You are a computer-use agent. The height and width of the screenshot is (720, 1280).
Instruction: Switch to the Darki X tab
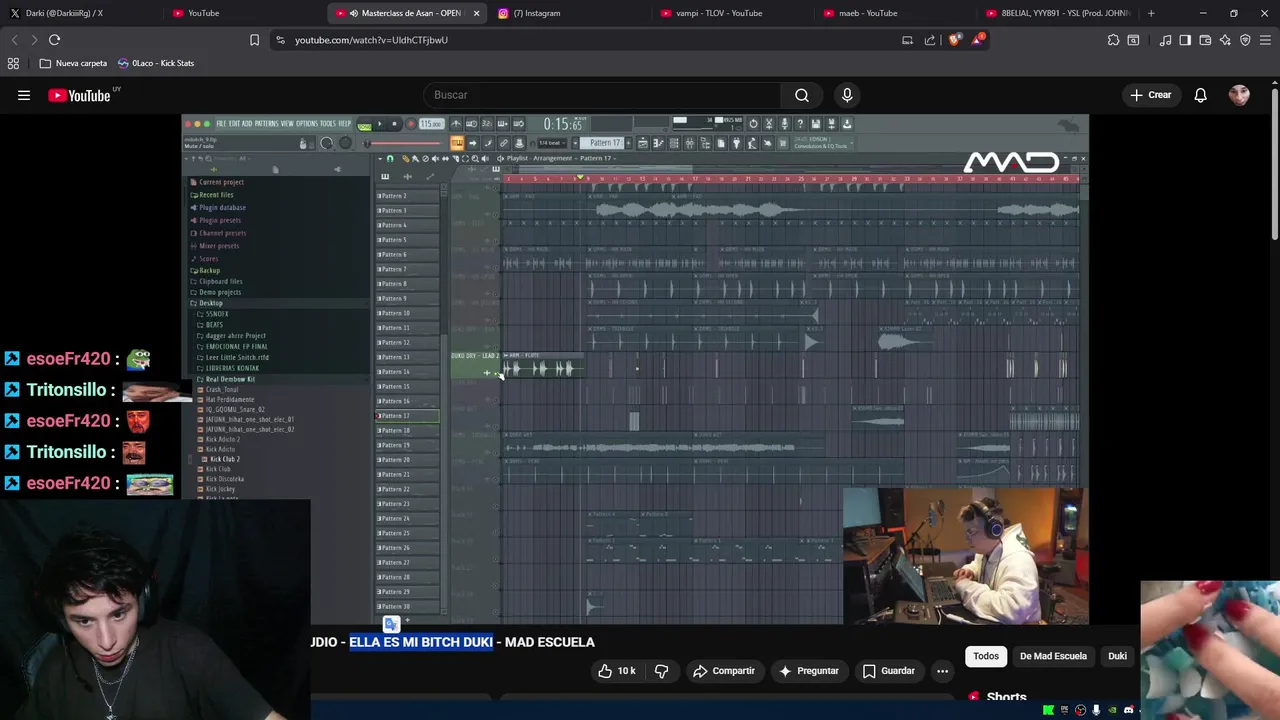[x=80, y=13]
